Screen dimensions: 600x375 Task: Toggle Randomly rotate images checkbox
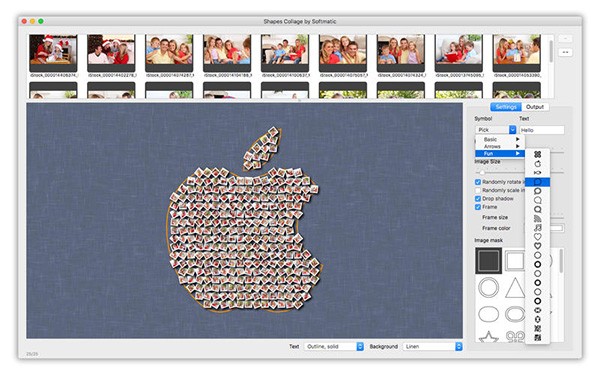point(478,182)
